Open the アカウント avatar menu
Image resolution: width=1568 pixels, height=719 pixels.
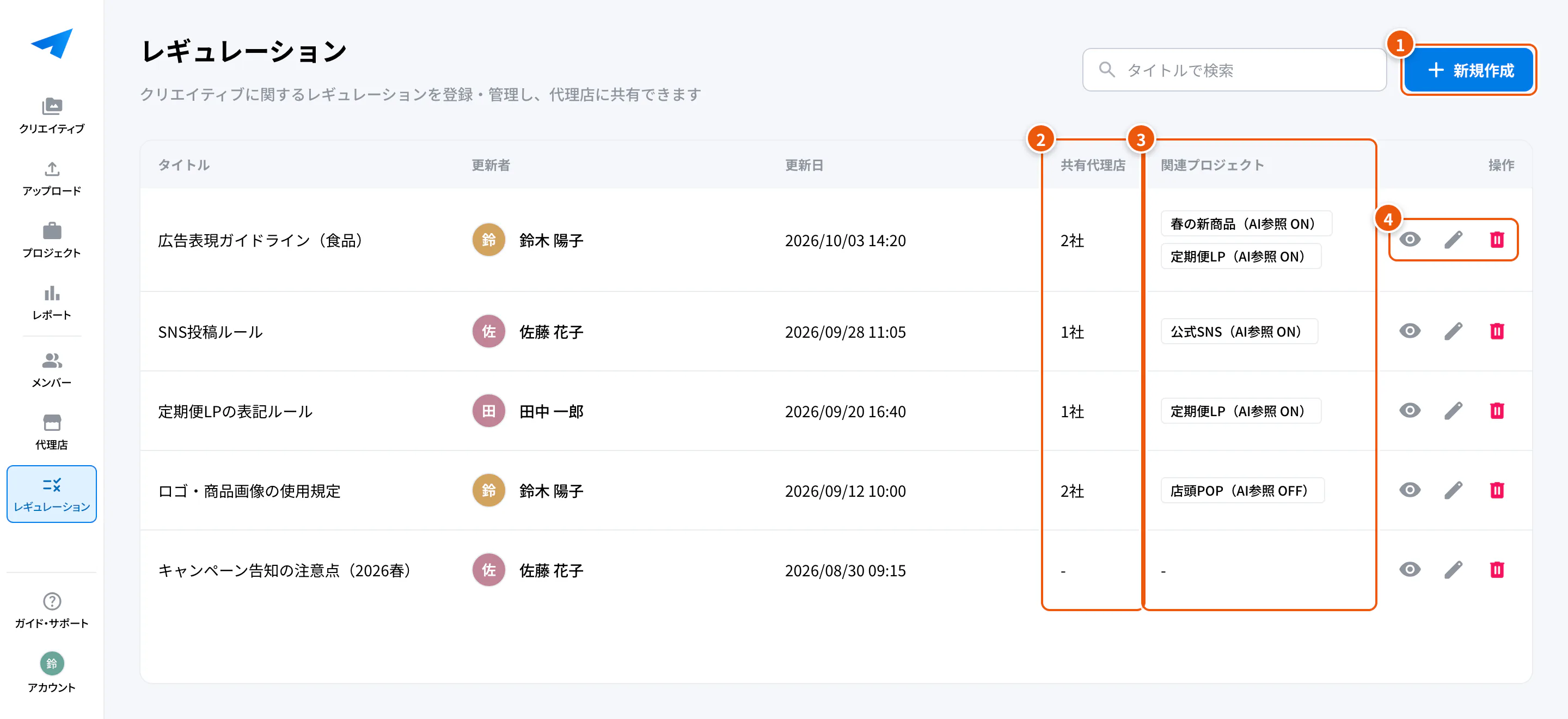point(52,673)
